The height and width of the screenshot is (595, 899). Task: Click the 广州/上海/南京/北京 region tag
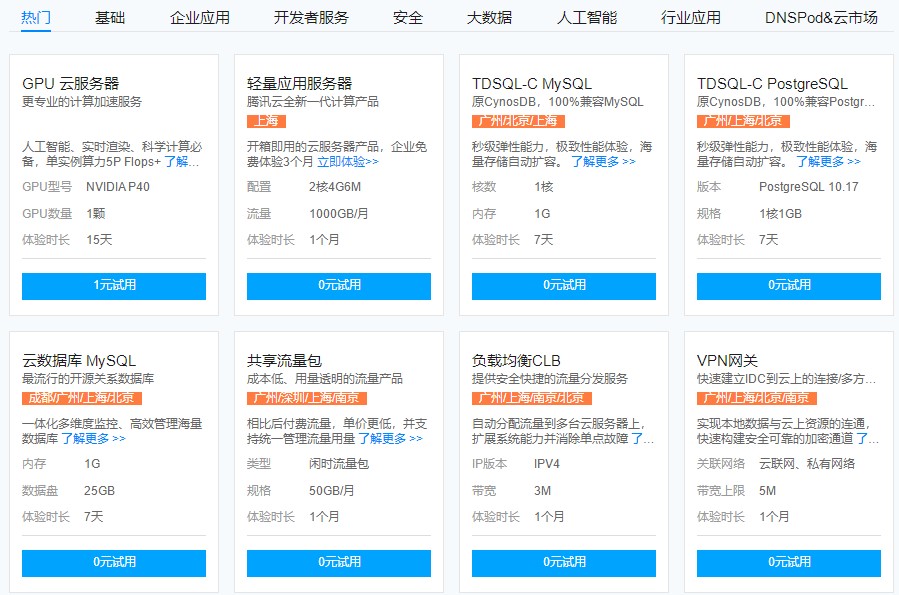pos(531,398)
